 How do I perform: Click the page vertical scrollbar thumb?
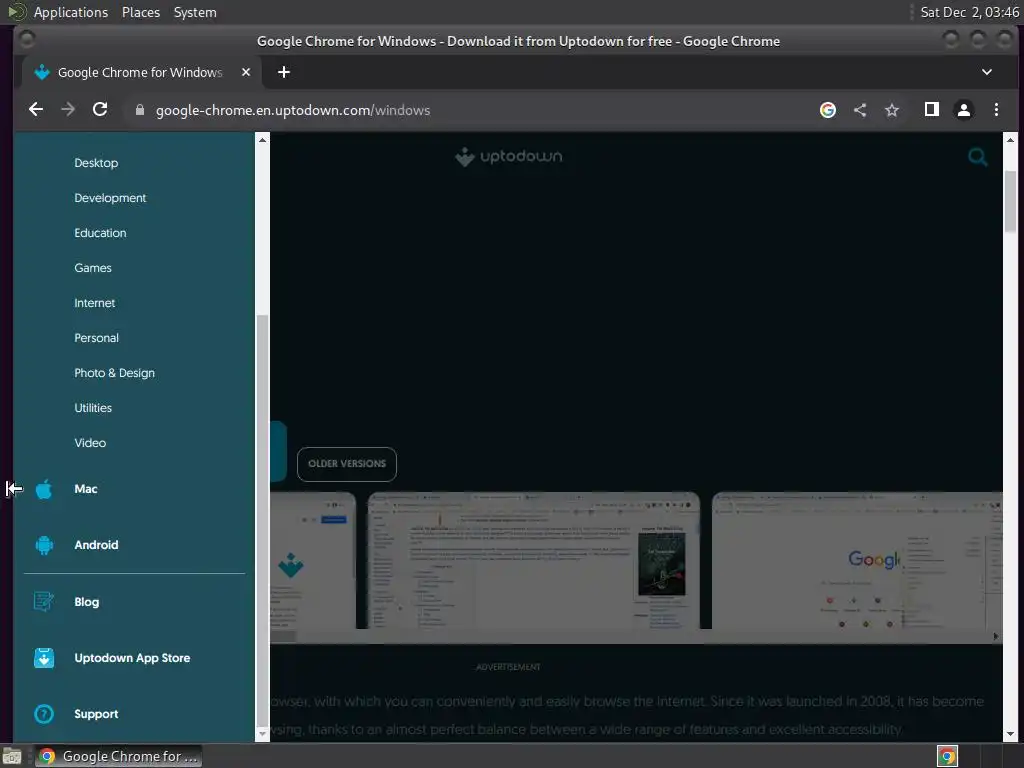click(x=1010, y=201)
